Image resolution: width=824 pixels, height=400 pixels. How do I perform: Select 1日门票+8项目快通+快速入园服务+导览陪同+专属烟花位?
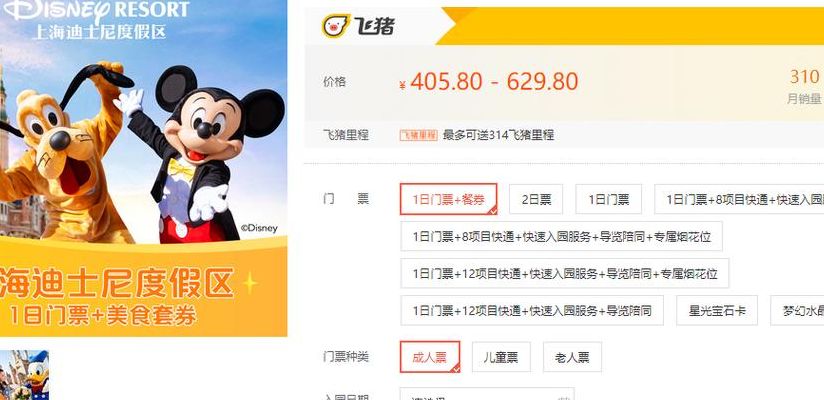point(561,236)
